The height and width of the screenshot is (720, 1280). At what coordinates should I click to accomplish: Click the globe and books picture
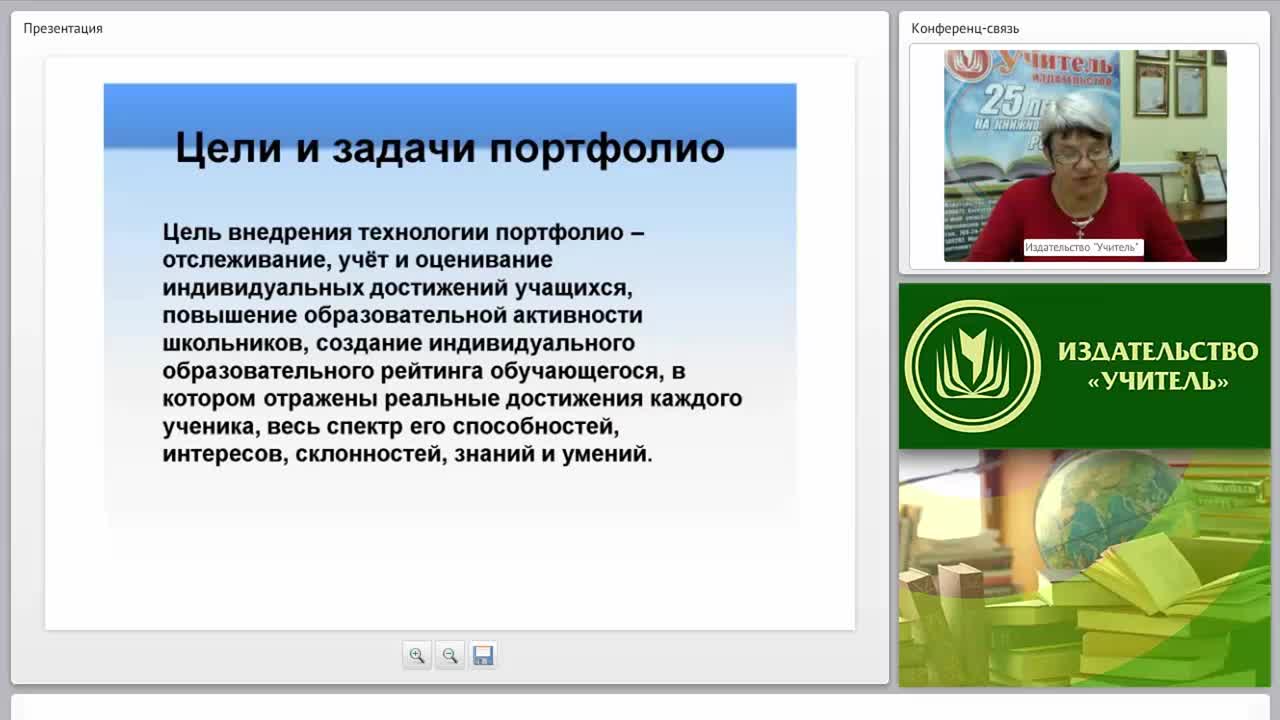coord(1085,568)
